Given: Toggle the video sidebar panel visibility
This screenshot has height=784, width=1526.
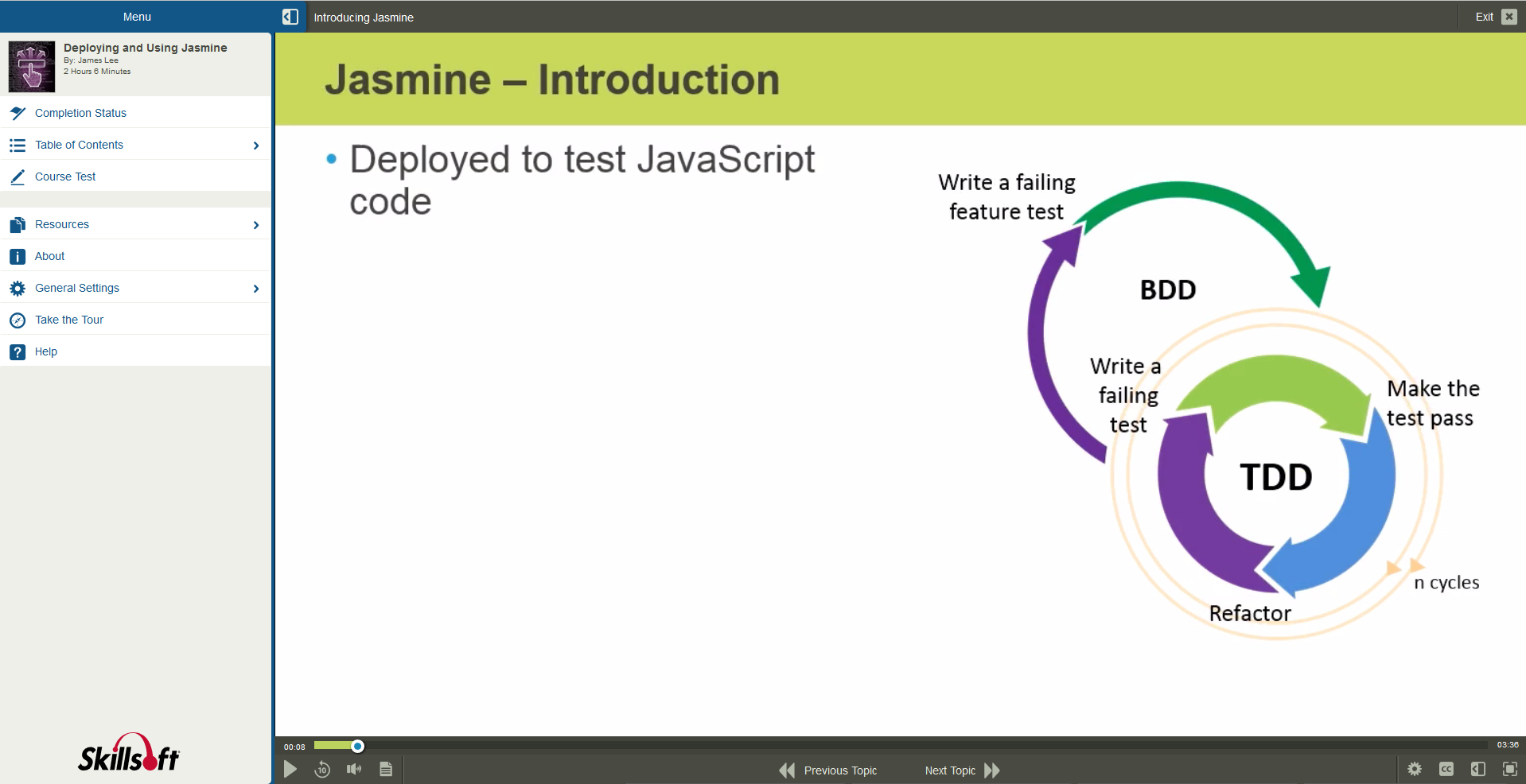Looking at the screenshot, I should click(1478, 769).
